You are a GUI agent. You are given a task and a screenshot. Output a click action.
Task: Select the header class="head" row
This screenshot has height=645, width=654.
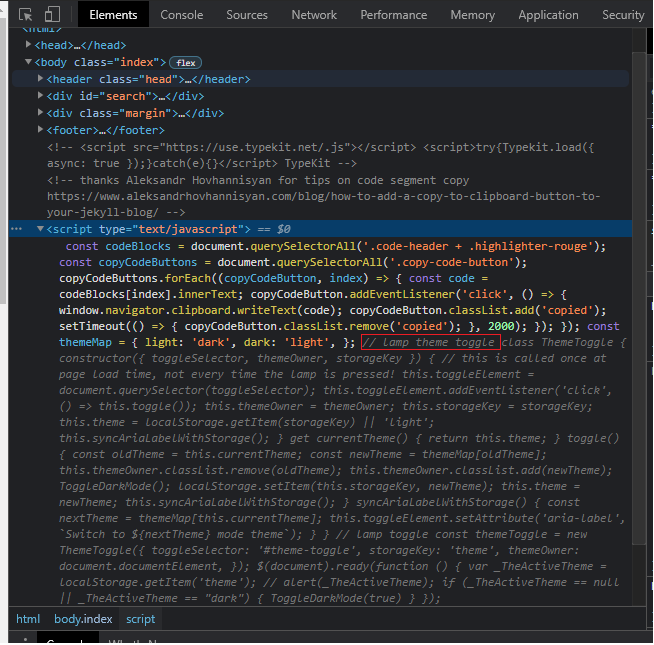click(320, 79)
